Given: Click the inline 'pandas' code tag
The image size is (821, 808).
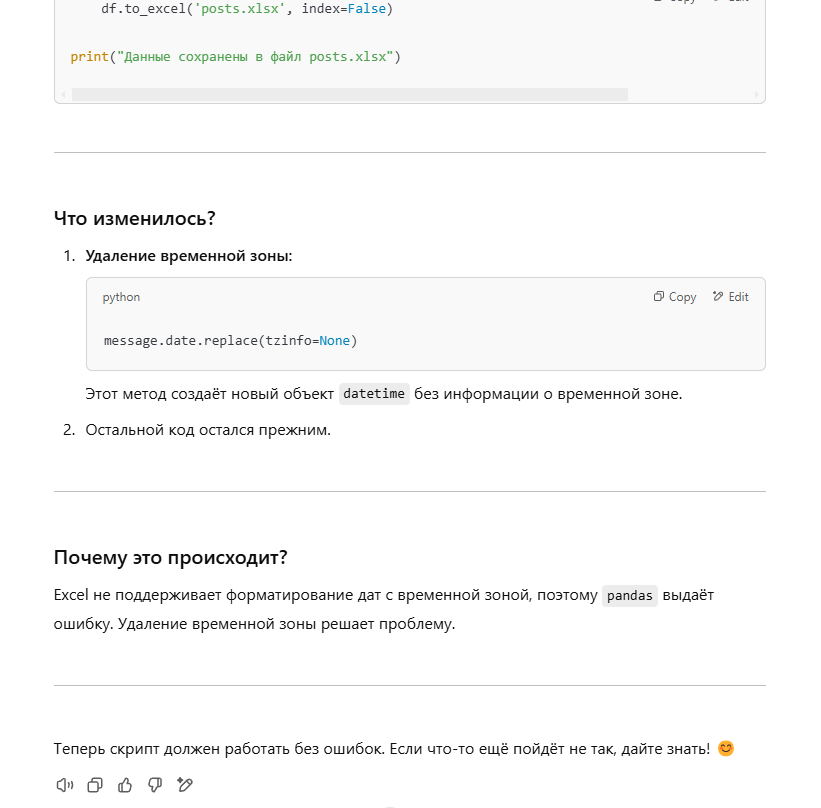Looking at the screenshot, I should click(630, 596).
